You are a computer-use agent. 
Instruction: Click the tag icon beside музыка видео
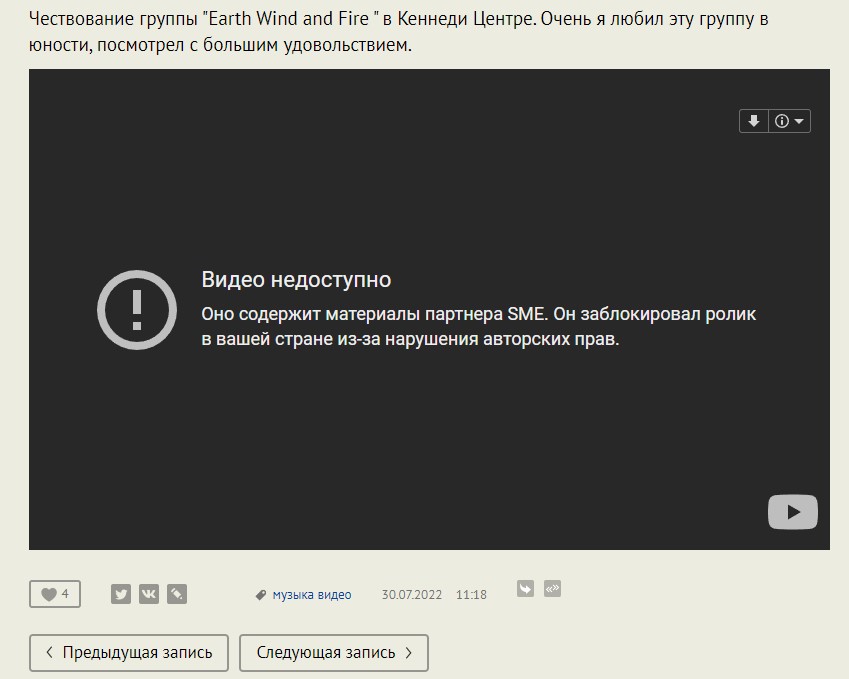[261, 595]
